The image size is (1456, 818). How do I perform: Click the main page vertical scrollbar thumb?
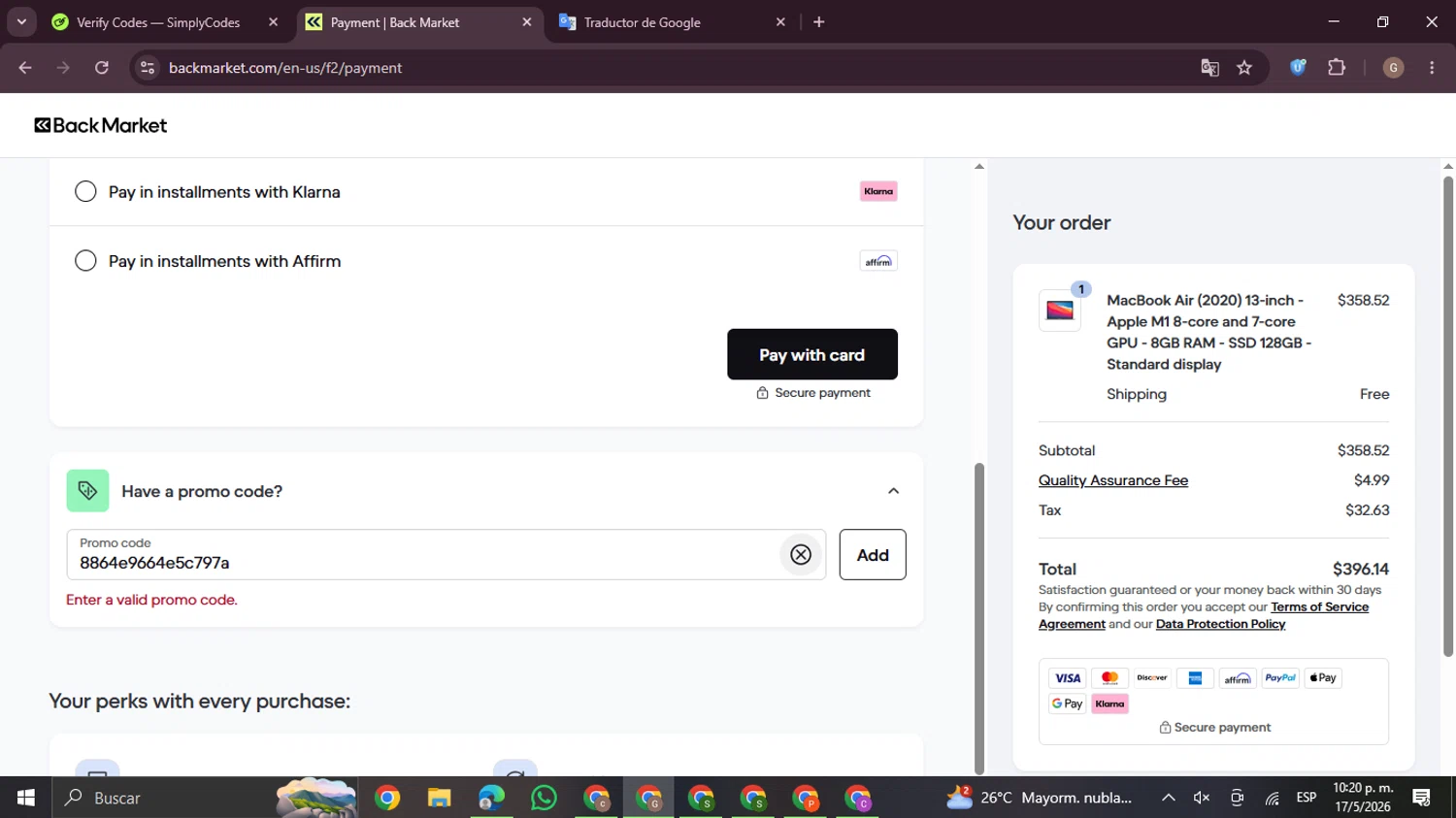click(979, 618)
